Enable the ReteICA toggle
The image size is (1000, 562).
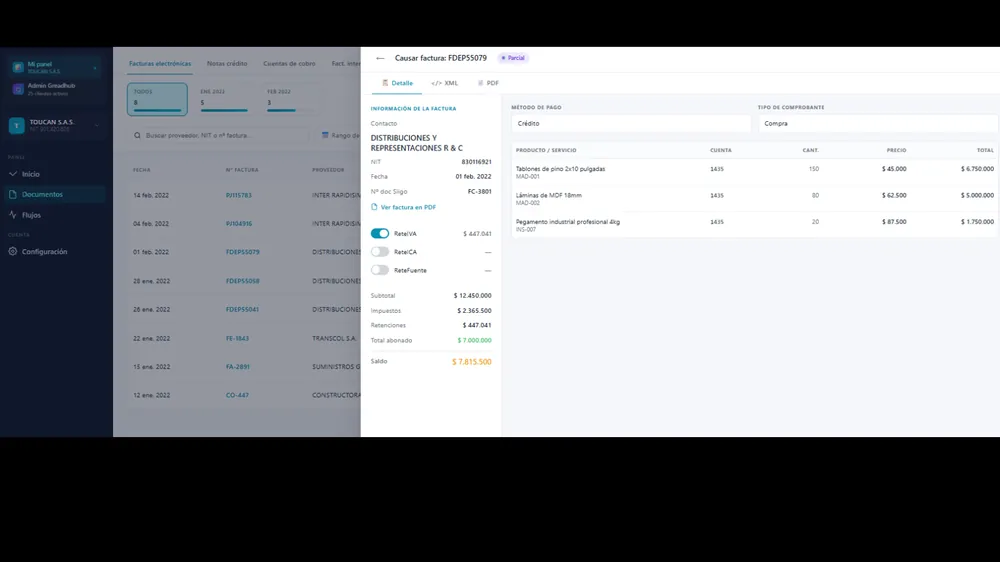pos(379,252)
